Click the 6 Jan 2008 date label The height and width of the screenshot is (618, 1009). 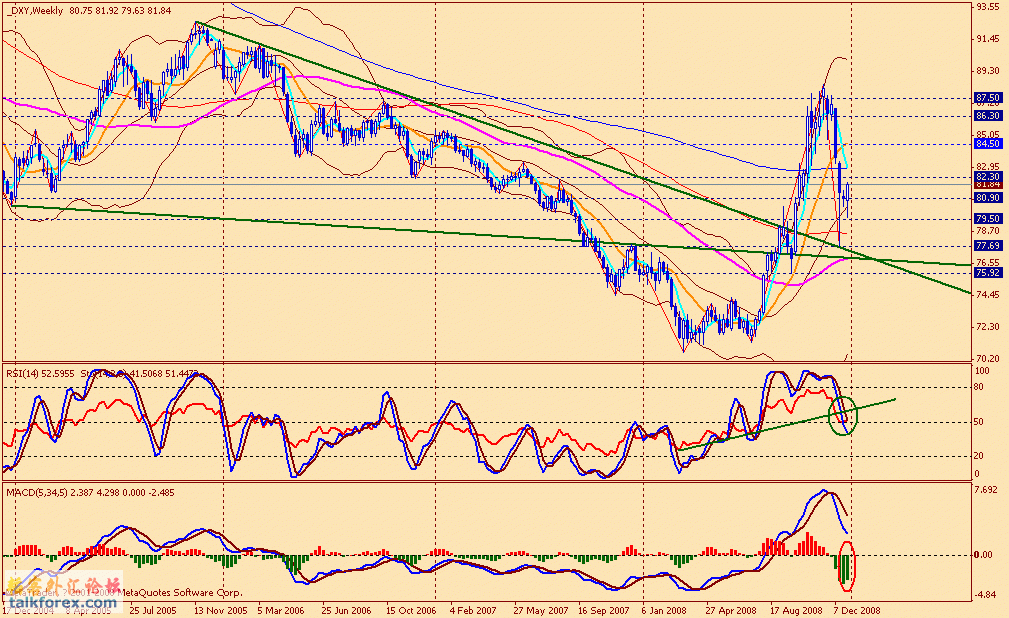(664, 610)
